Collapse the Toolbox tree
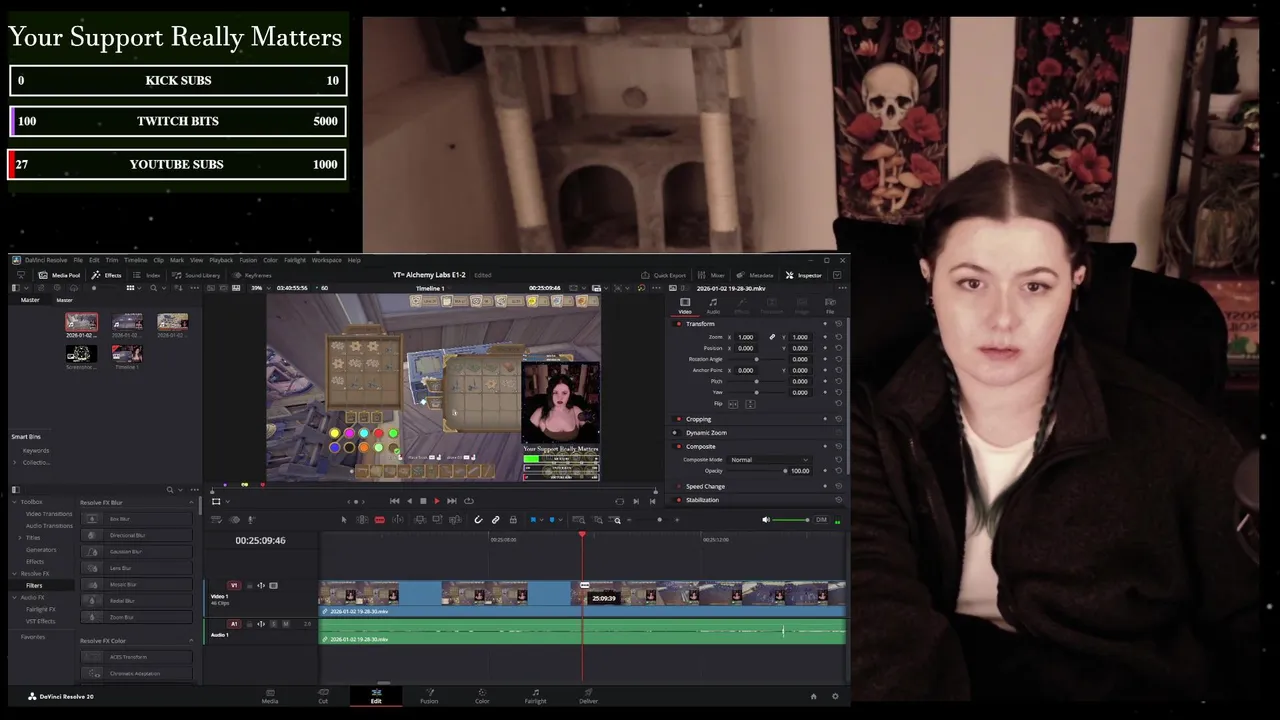This screenshot has width=1280, height=720. point(15,502)
